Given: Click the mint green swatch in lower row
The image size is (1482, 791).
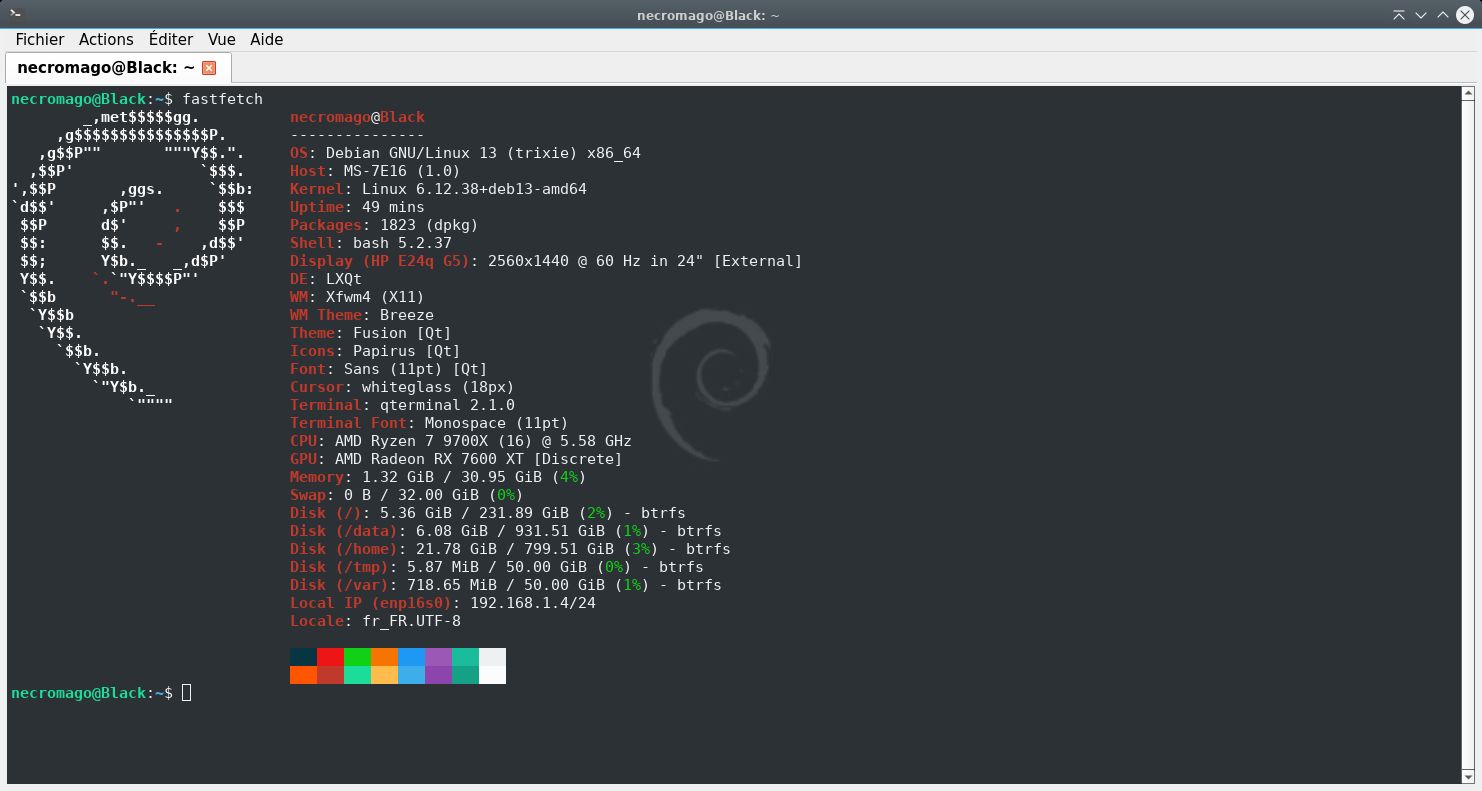Looking at the screenshot, I should 357,675.
